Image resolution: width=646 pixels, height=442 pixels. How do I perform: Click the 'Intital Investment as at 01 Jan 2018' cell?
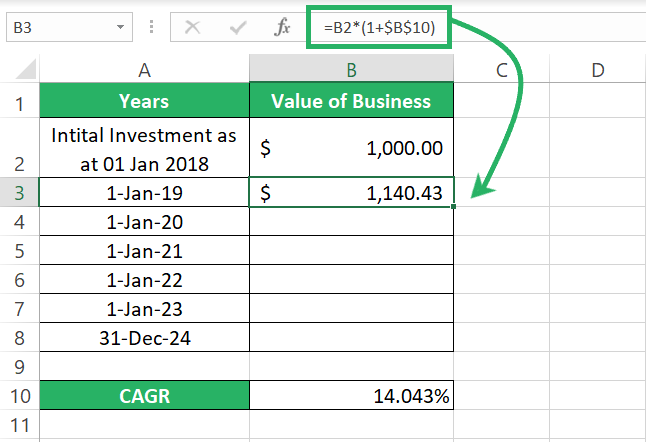pos(144,148)
